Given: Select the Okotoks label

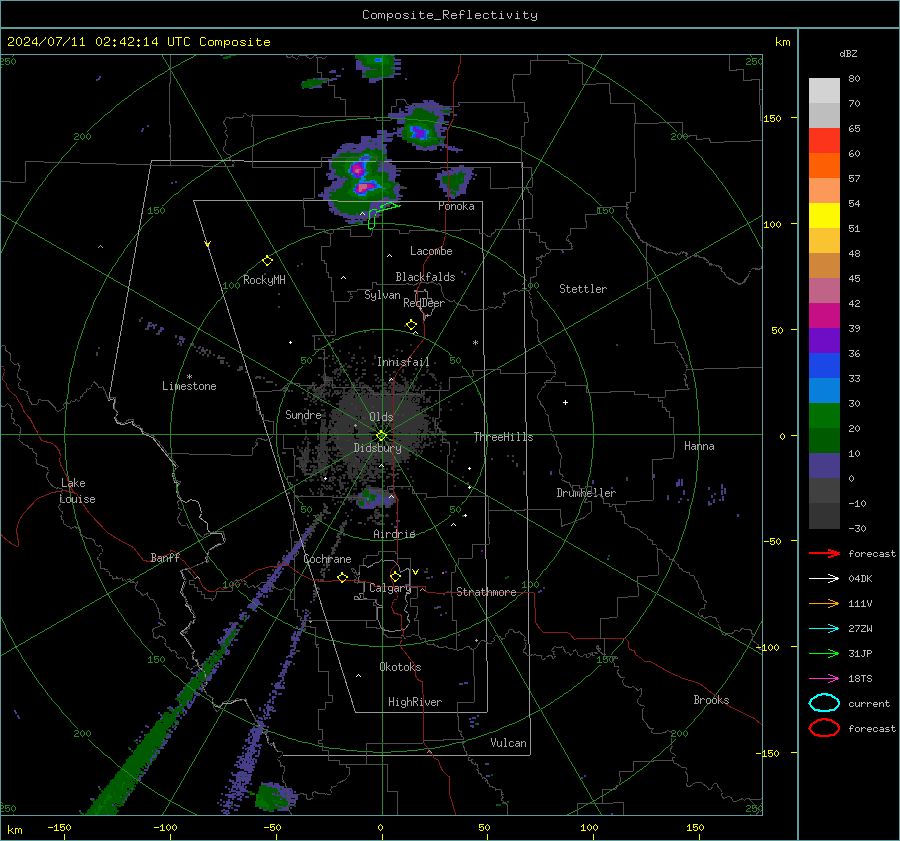Looking at the screenshot, I should 400,667.
